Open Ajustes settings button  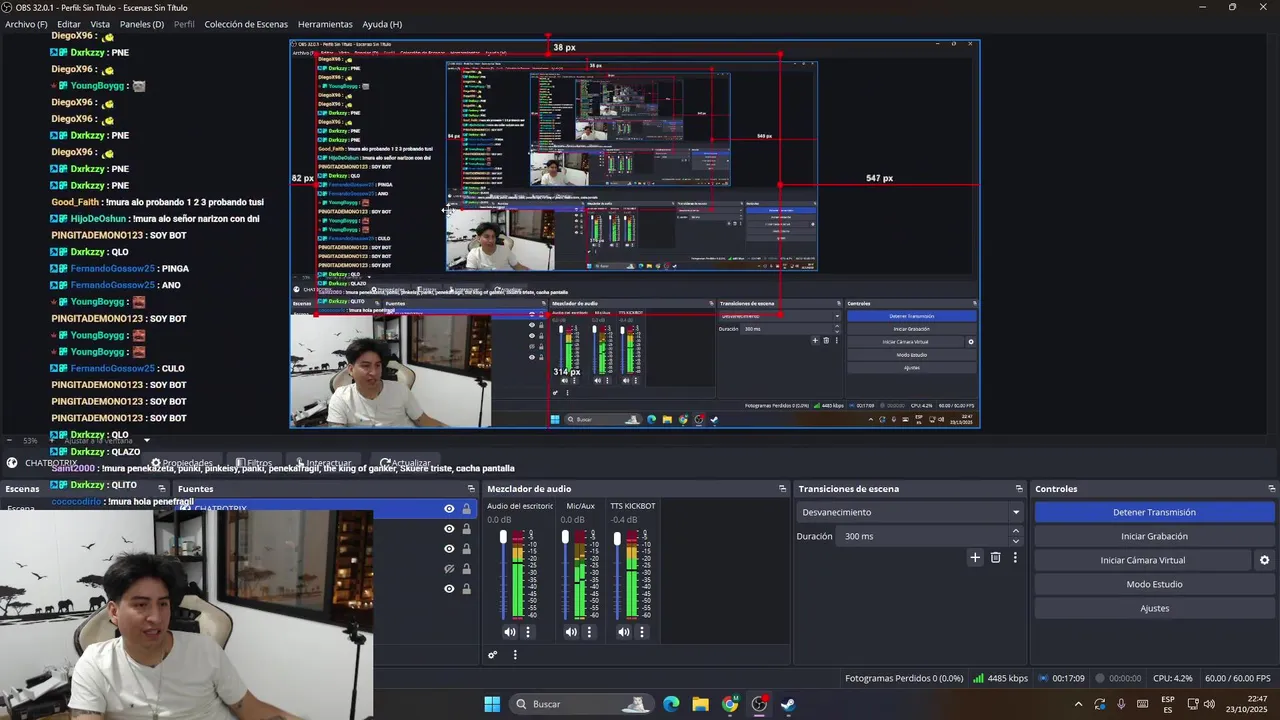(x=1154, y=608)
